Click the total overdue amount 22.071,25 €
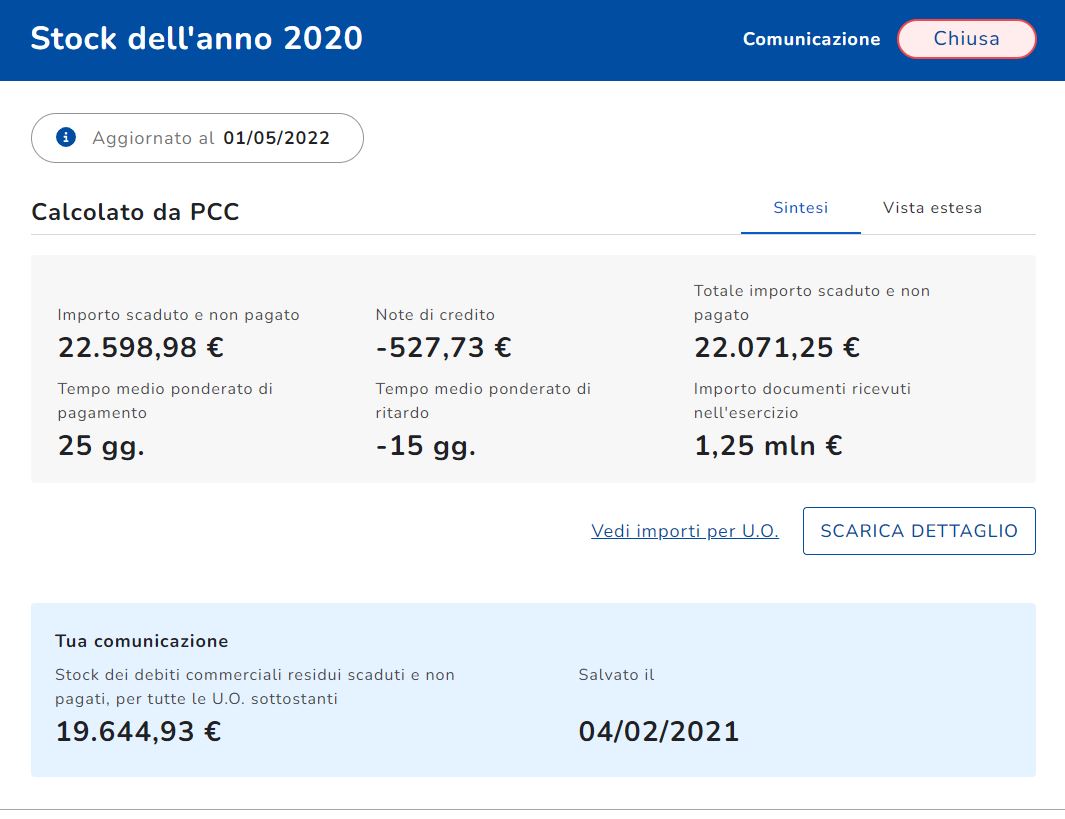1065x819 pixels. tap(777, 347)
